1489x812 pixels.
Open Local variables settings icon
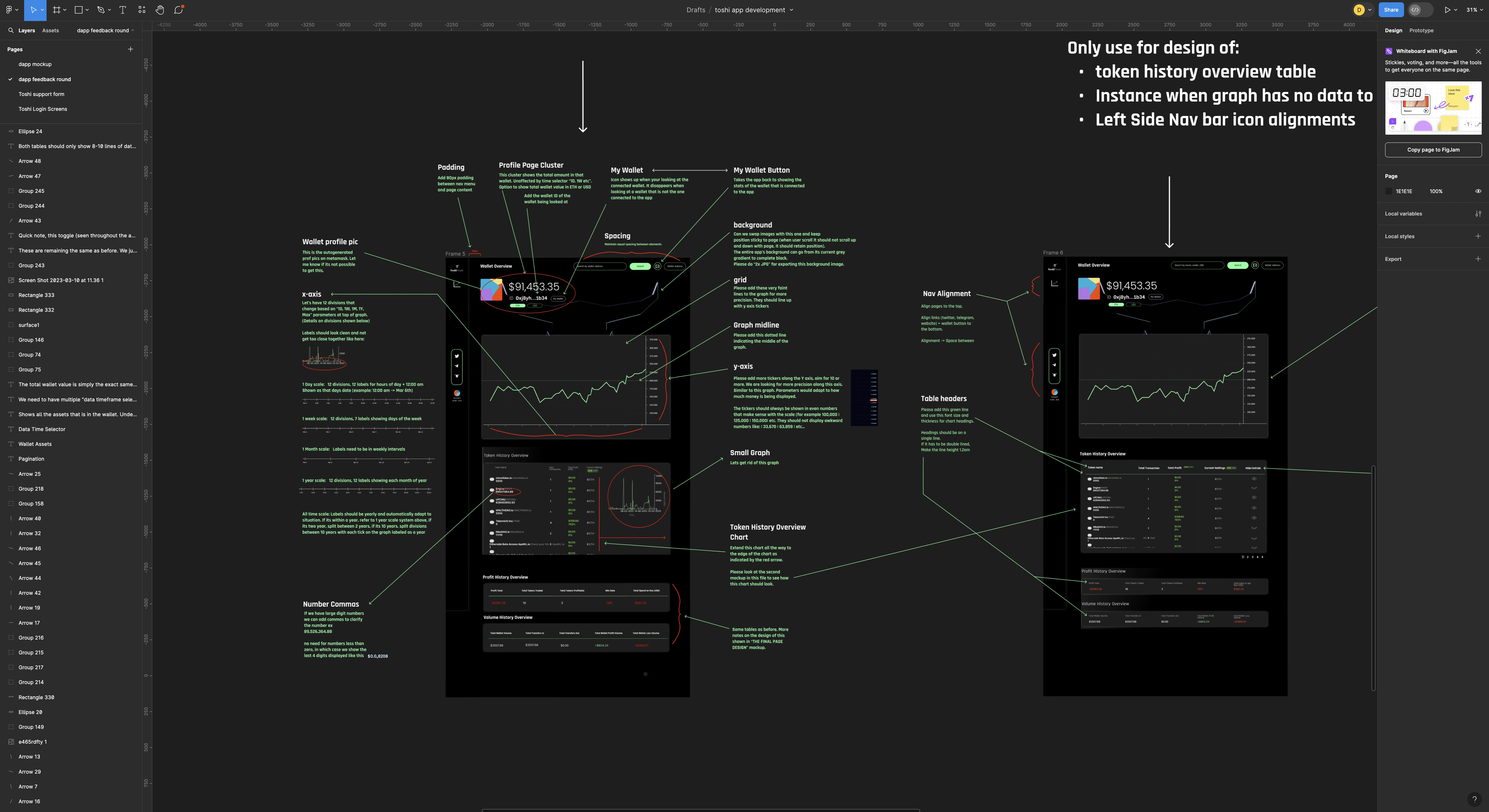(x=1478, y=214)
